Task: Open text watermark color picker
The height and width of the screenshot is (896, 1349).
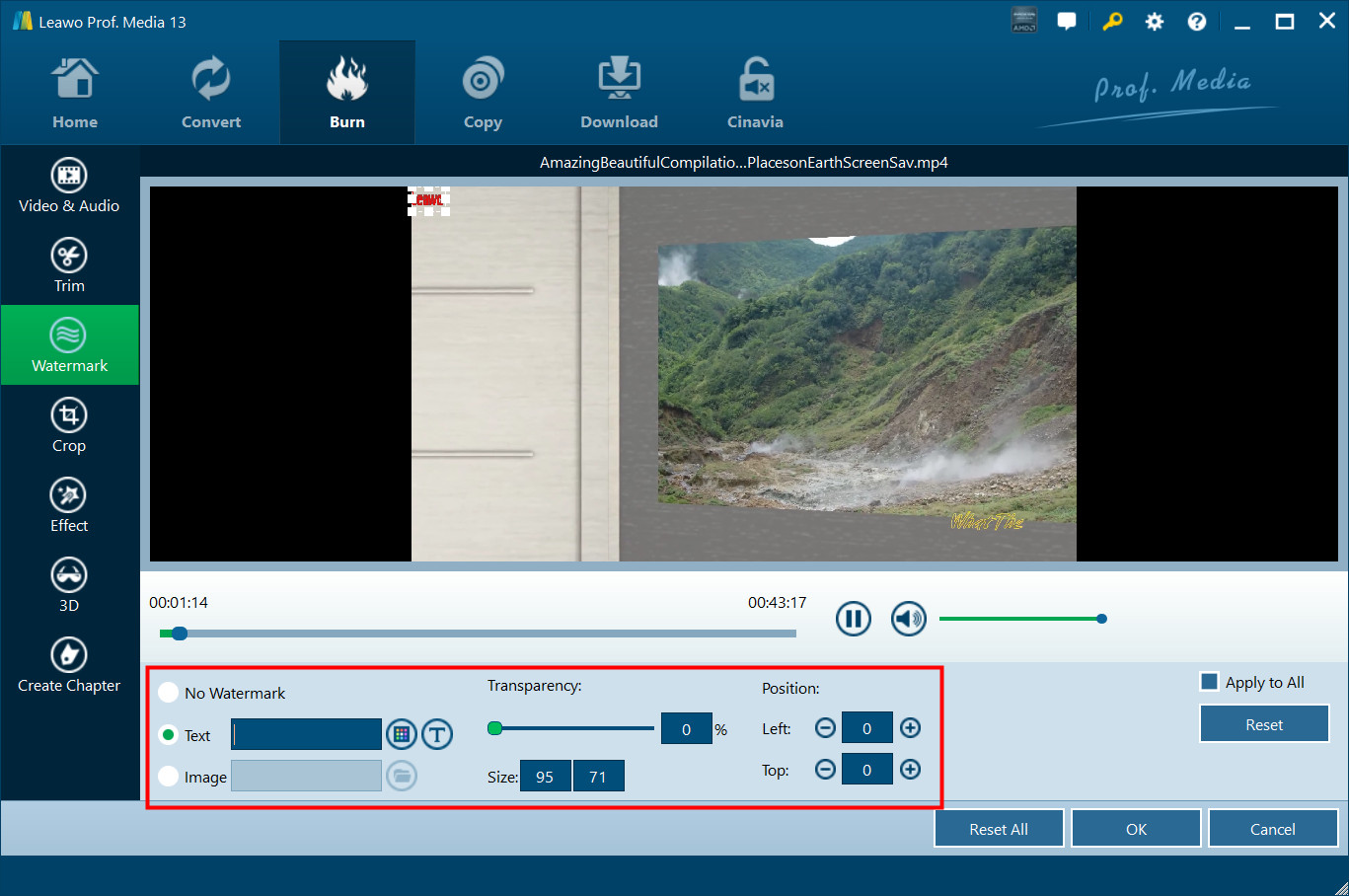Action: (401, 734)
